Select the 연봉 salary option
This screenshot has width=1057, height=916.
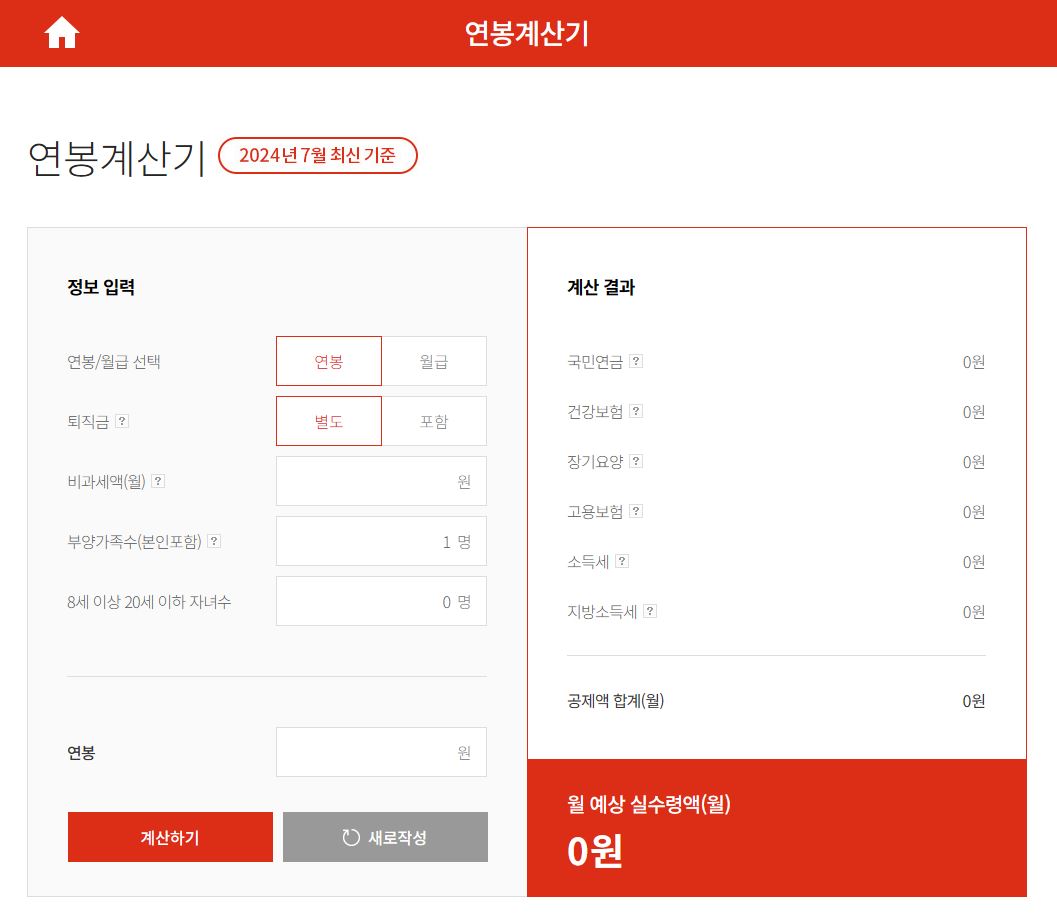[x=329, y=361]
